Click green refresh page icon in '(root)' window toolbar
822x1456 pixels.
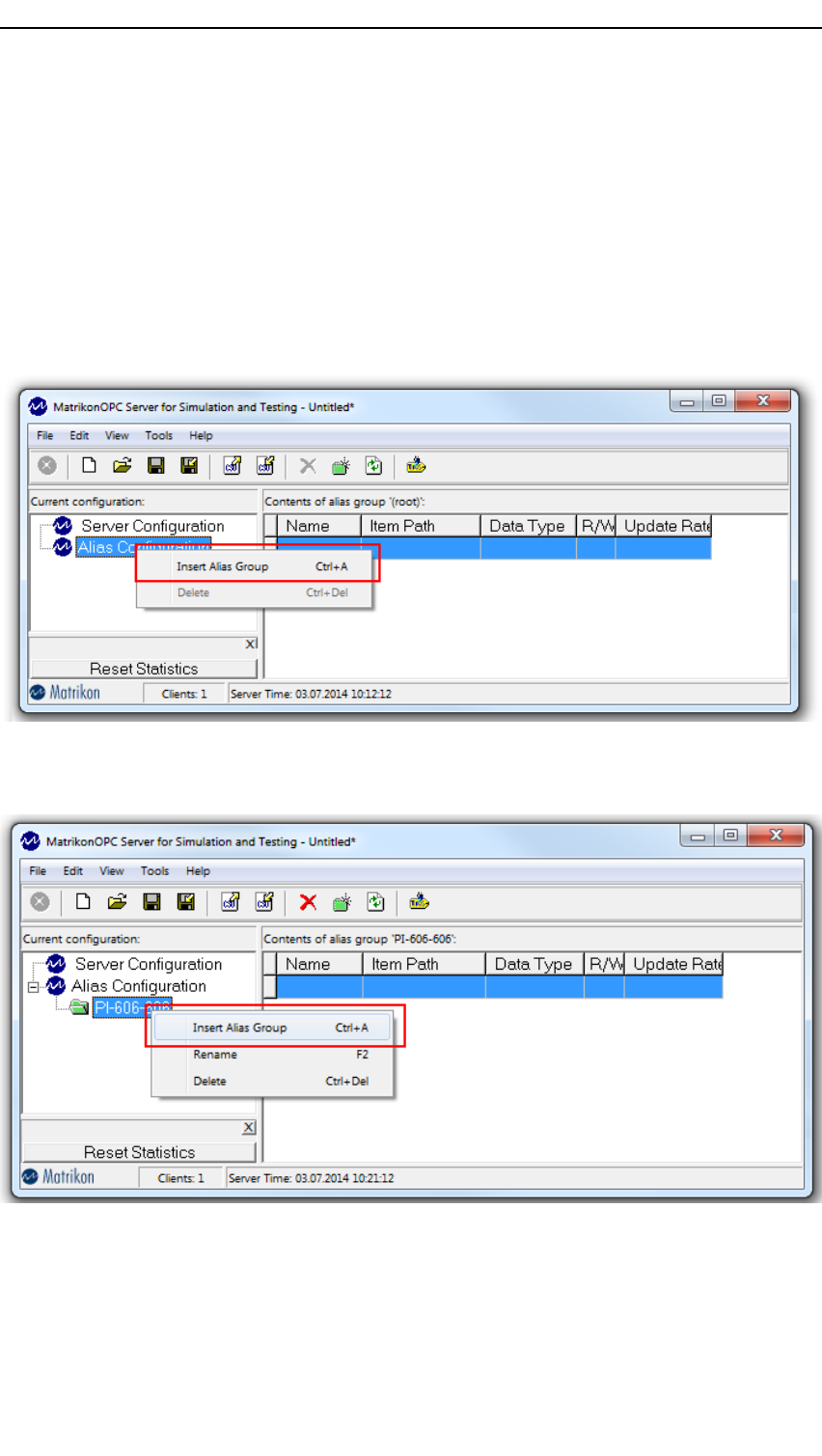(373, 466)
